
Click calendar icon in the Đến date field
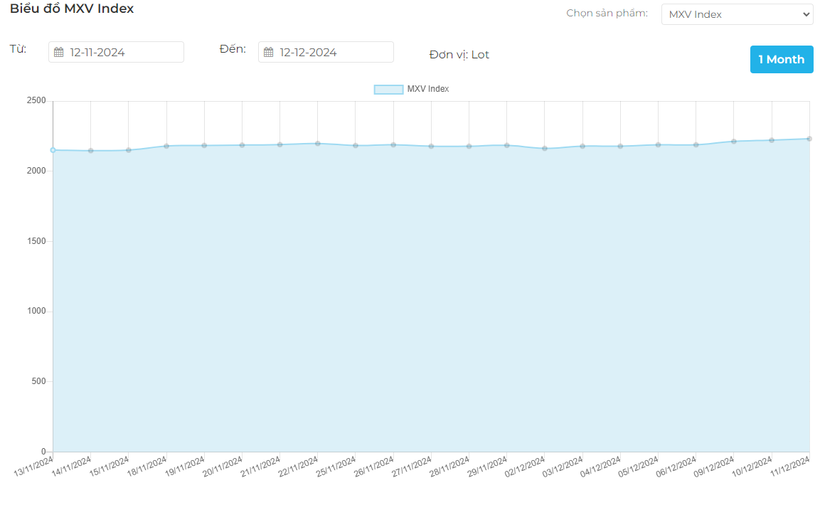tap(269, 52)
